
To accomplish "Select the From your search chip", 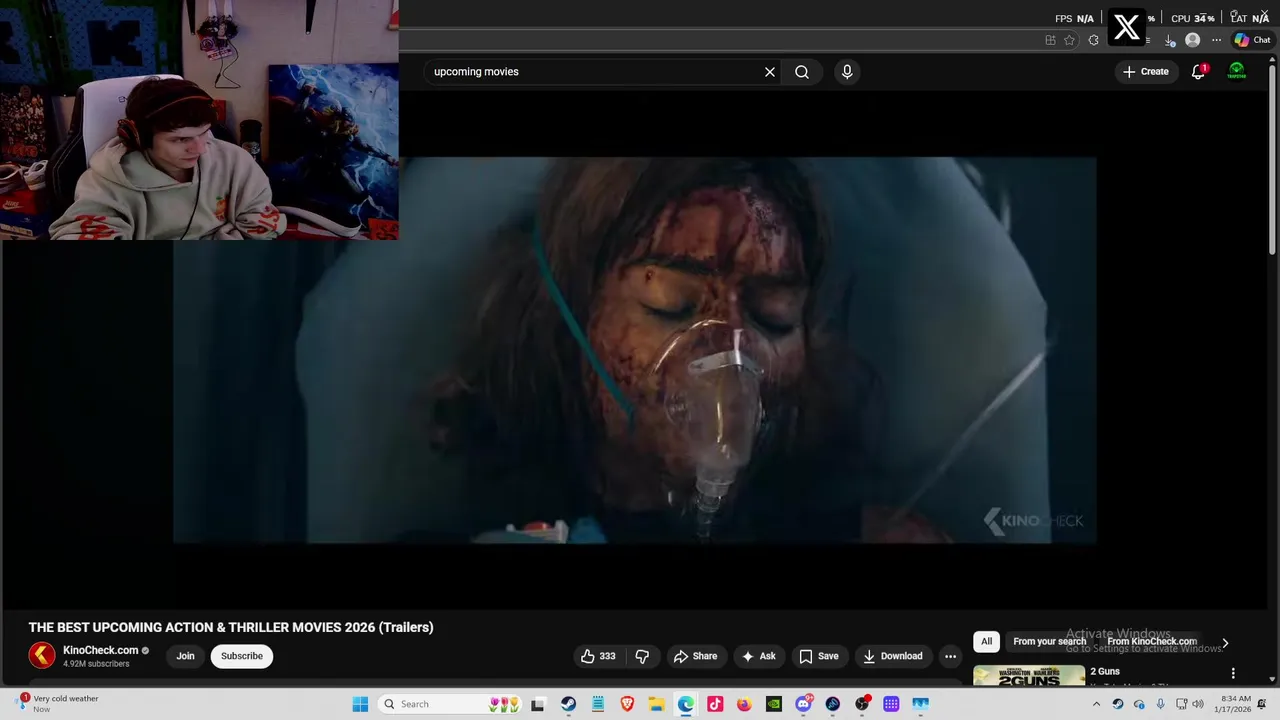I will point(1049,642).
